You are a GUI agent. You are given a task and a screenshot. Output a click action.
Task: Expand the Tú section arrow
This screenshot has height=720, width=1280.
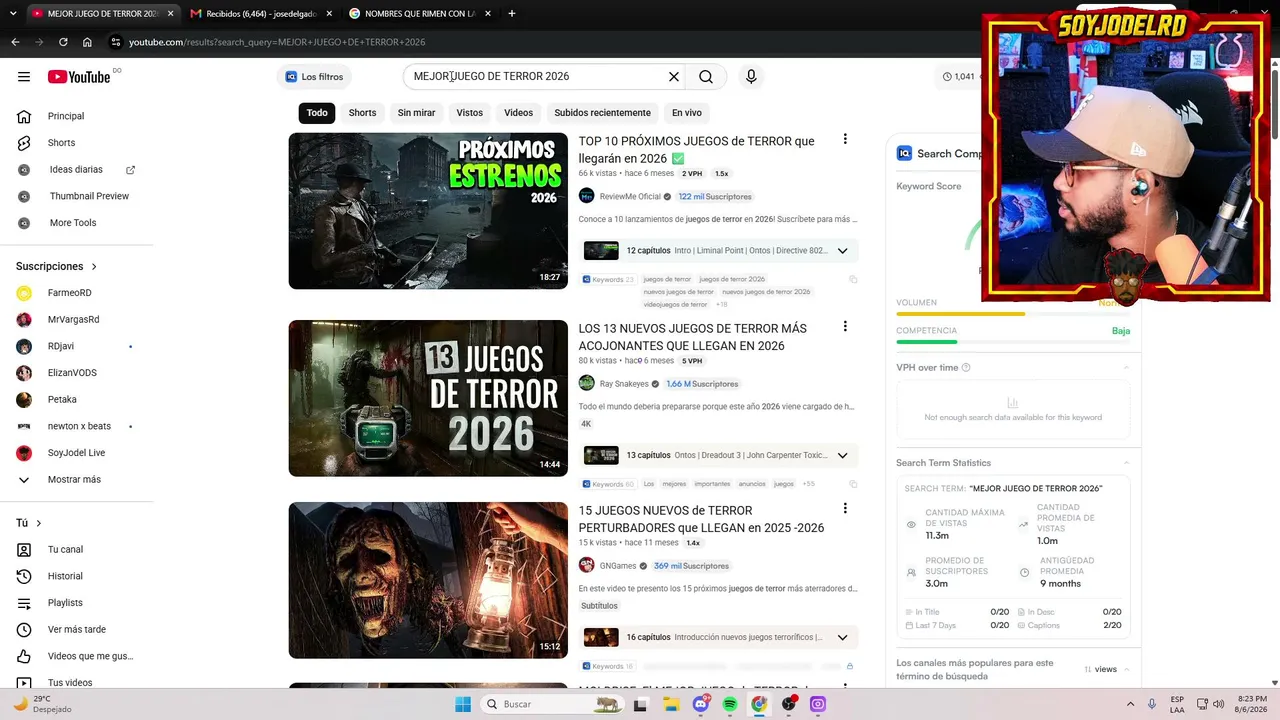39,523
